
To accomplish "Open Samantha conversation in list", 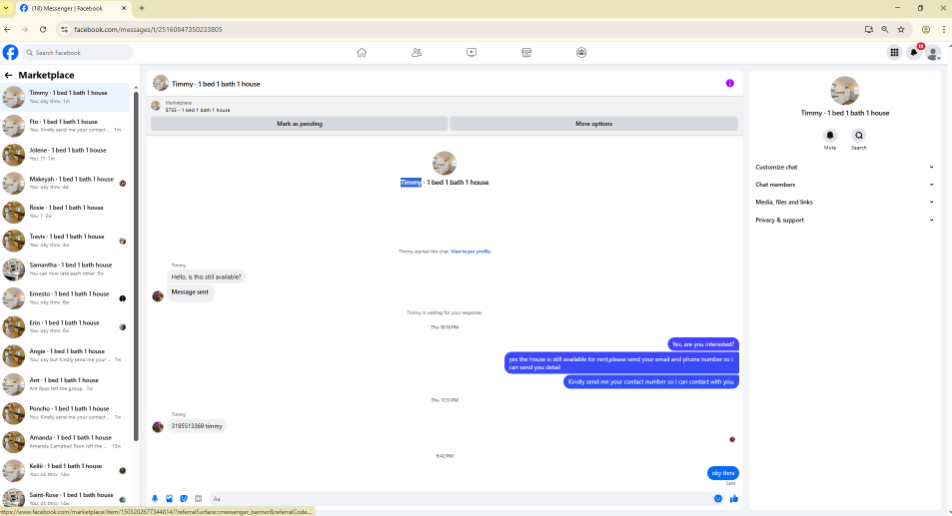I will pyautogui.click(x=65, y=269).
